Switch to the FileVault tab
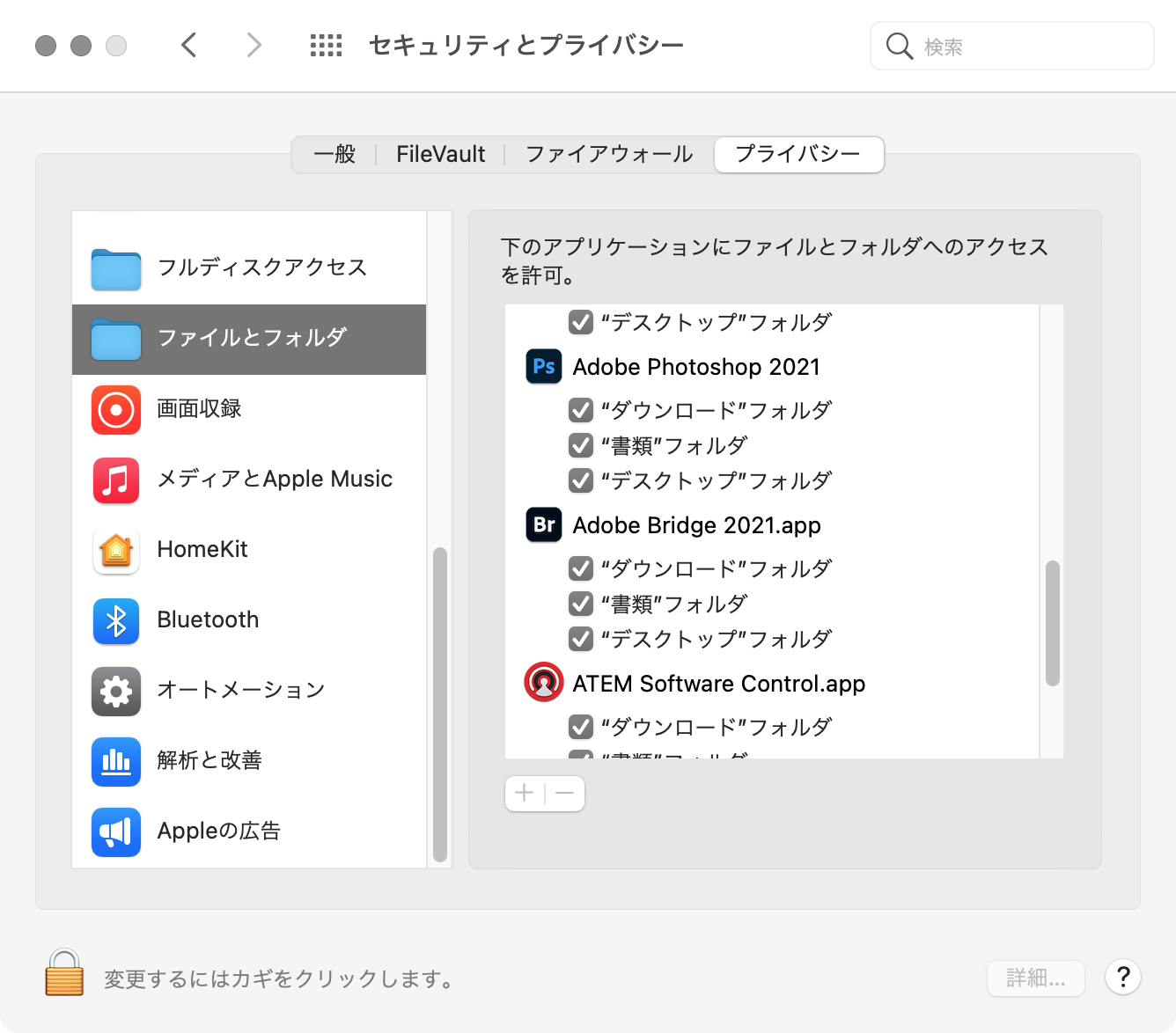The height and width of the screenshot is (1033, 1176). (440, 155)
